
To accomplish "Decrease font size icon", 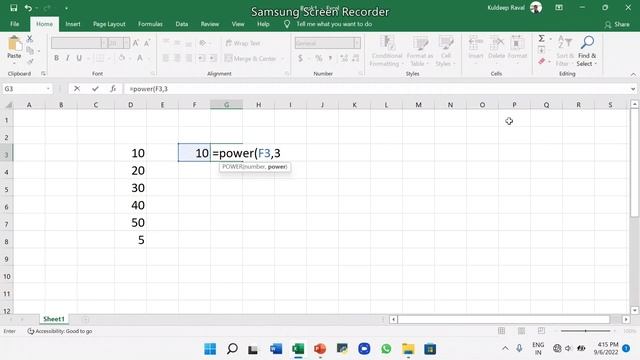I will (147, 43).
